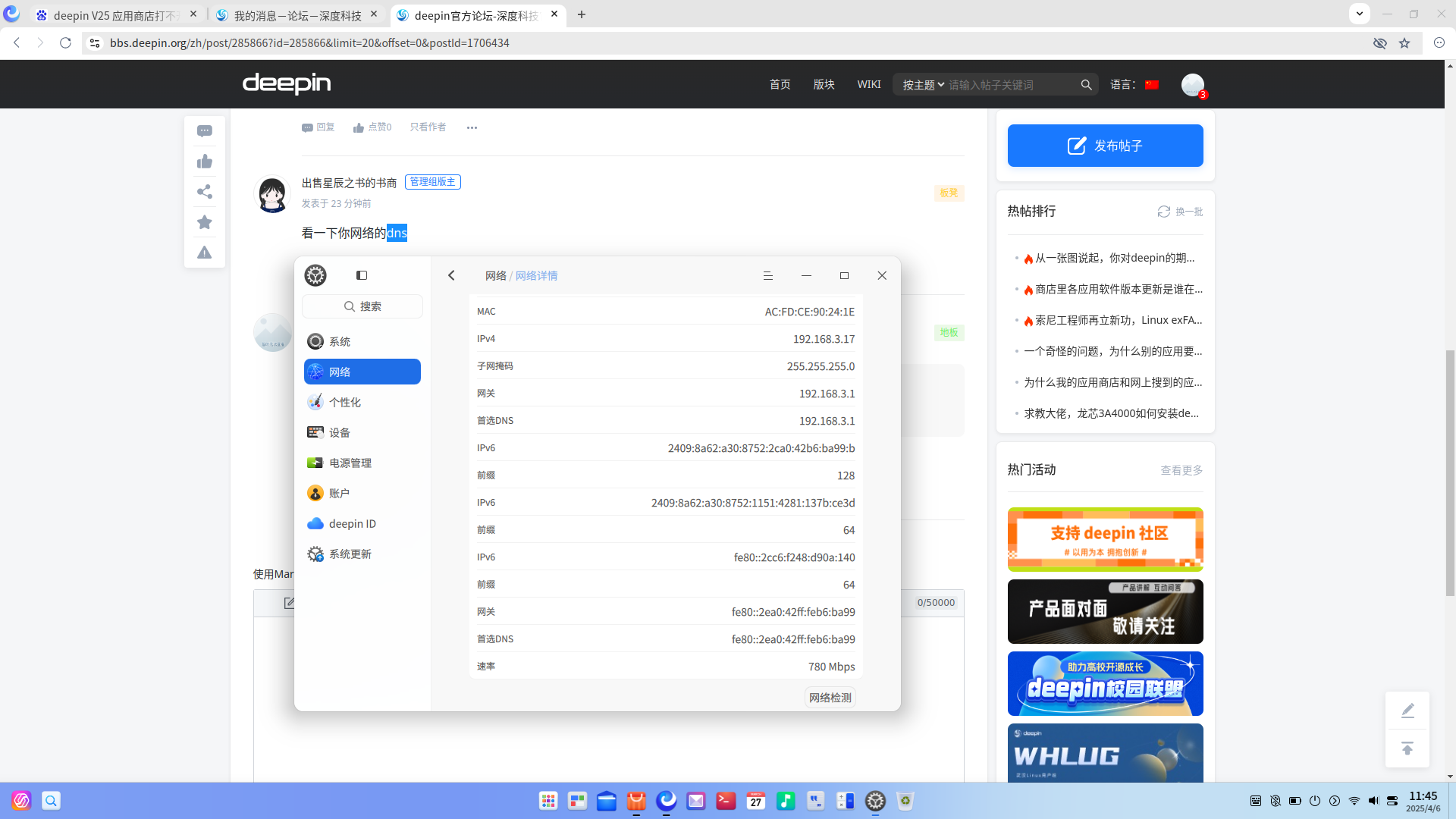Viewport: 1456px width, 819px height.
Task: Open WIKI in forum navigation
Action: coord(869,84)
